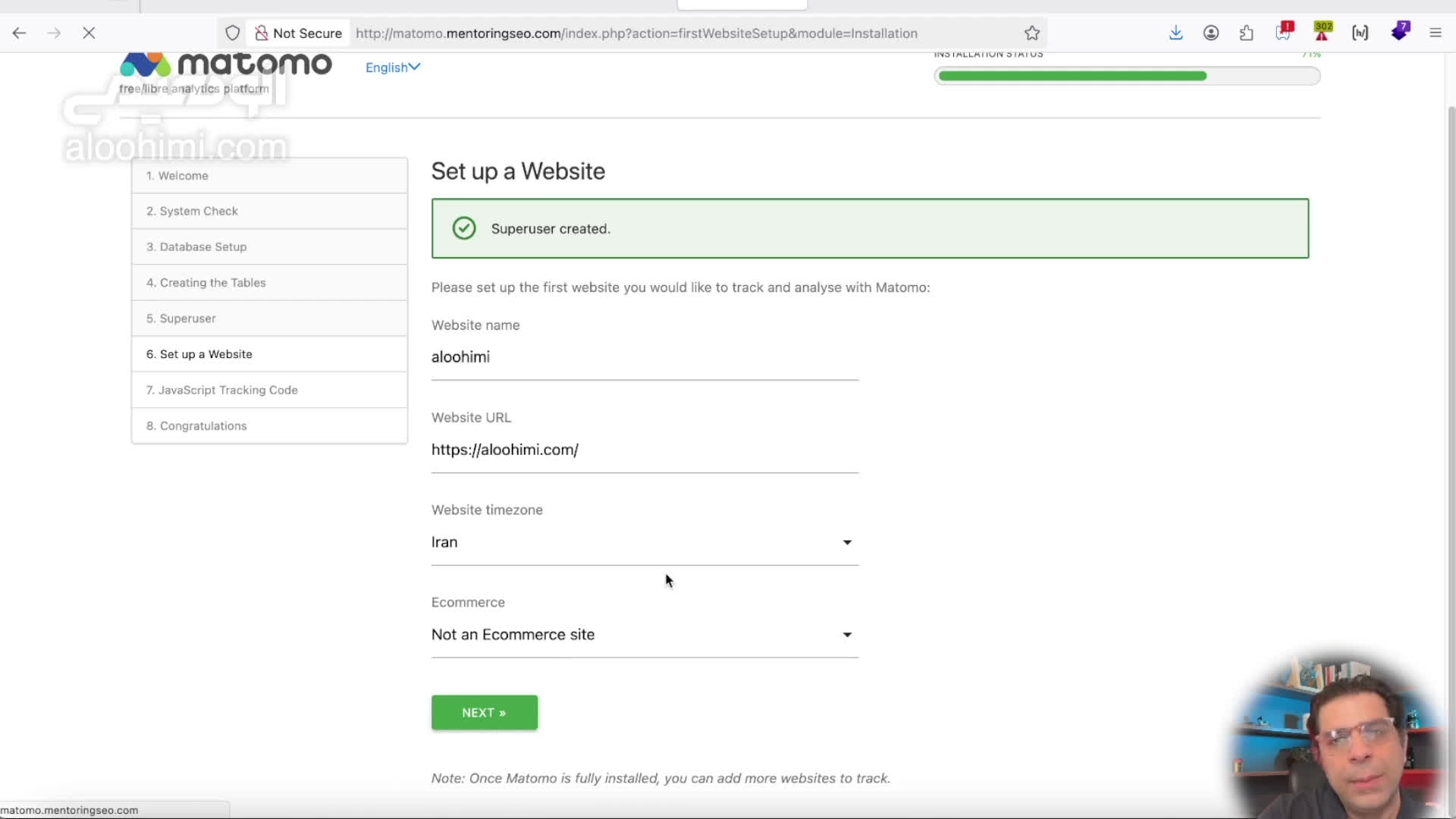Click the green success checkmark icon
The height and width of the screenshot is (819, 1456).
[x=464, y=228]
